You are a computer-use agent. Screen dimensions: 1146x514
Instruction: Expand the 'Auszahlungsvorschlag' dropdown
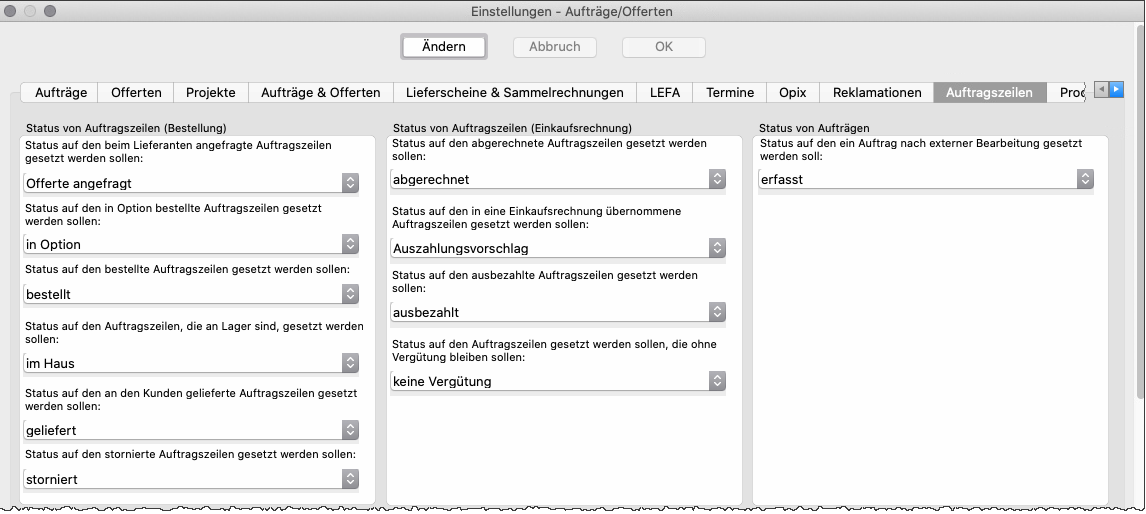[x=558, y=248]
